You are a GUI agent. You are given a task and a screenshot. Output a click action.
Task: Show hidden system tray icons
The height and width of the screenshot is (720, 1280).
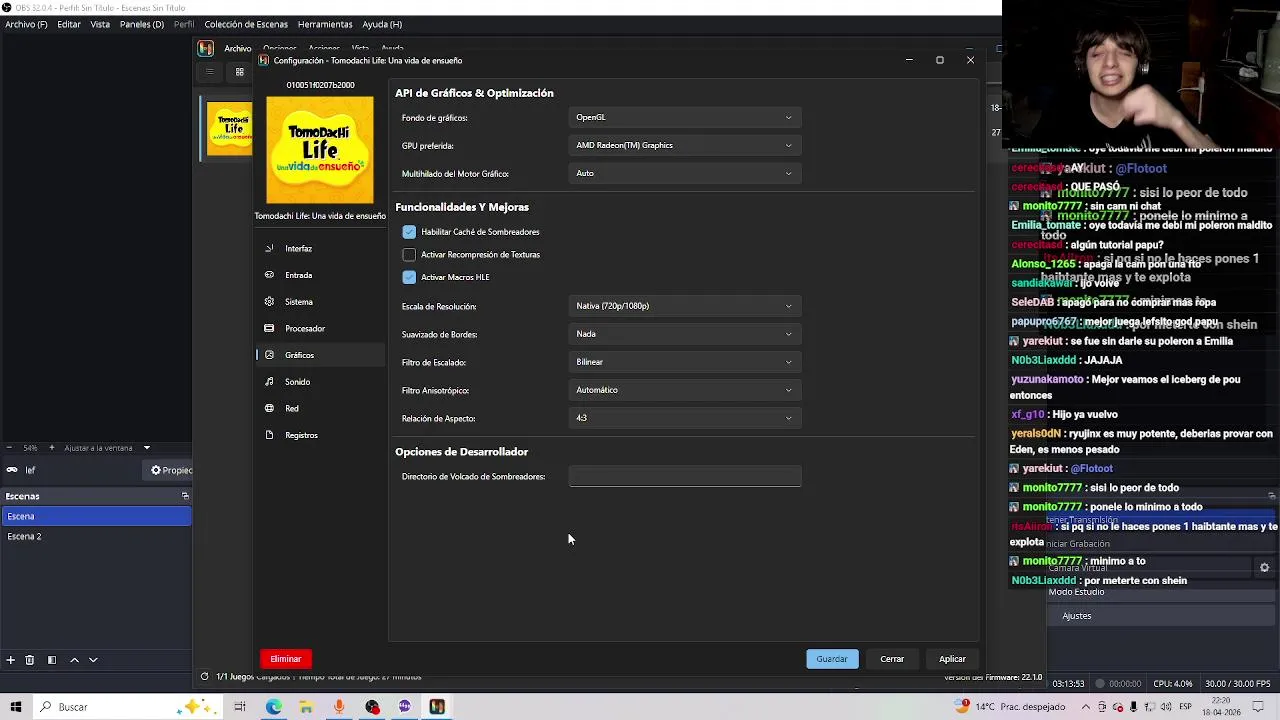click(x=1086, y=707)
